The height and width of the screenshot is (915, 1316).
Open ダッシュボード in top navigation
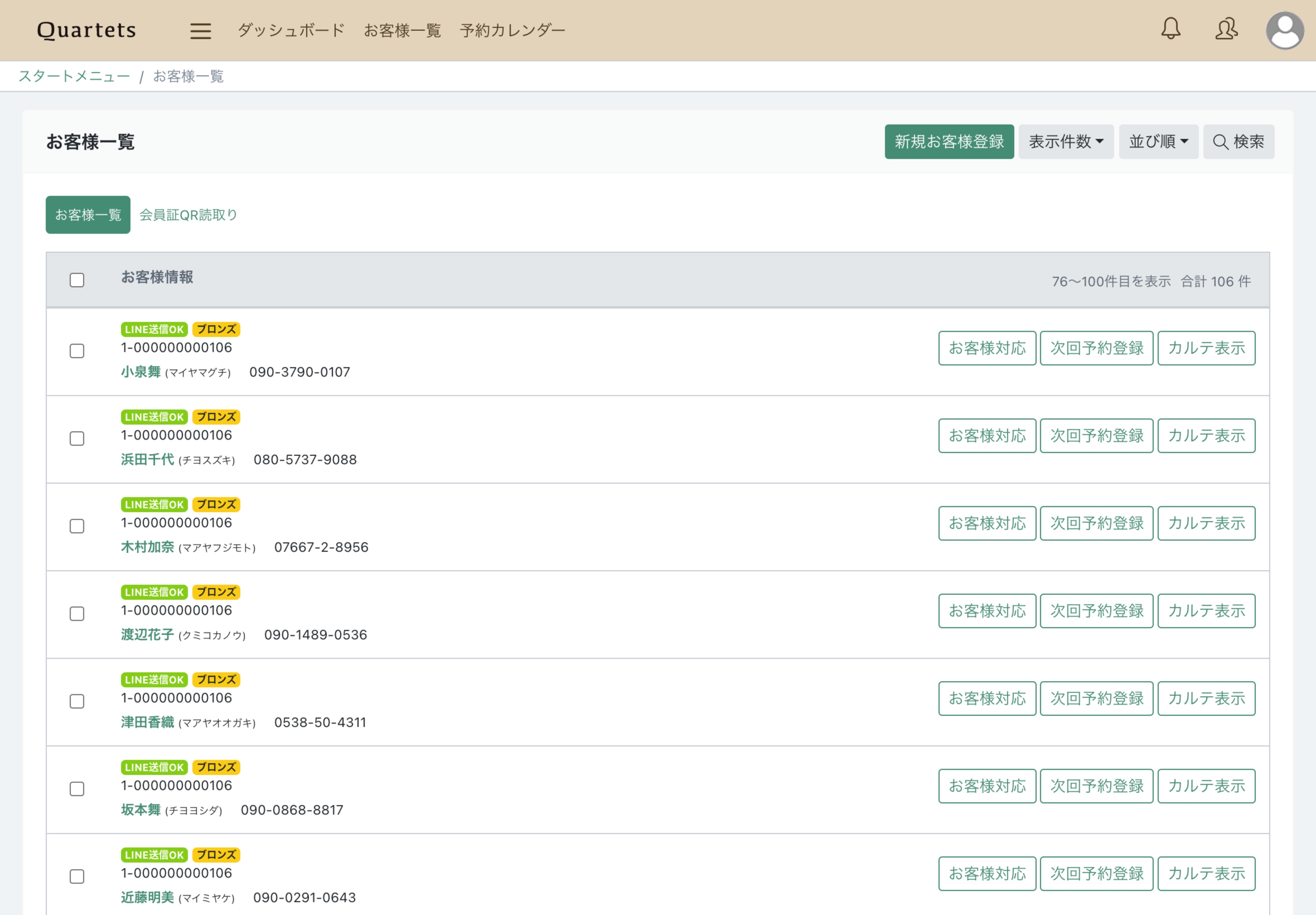click(x=291, y=30)
